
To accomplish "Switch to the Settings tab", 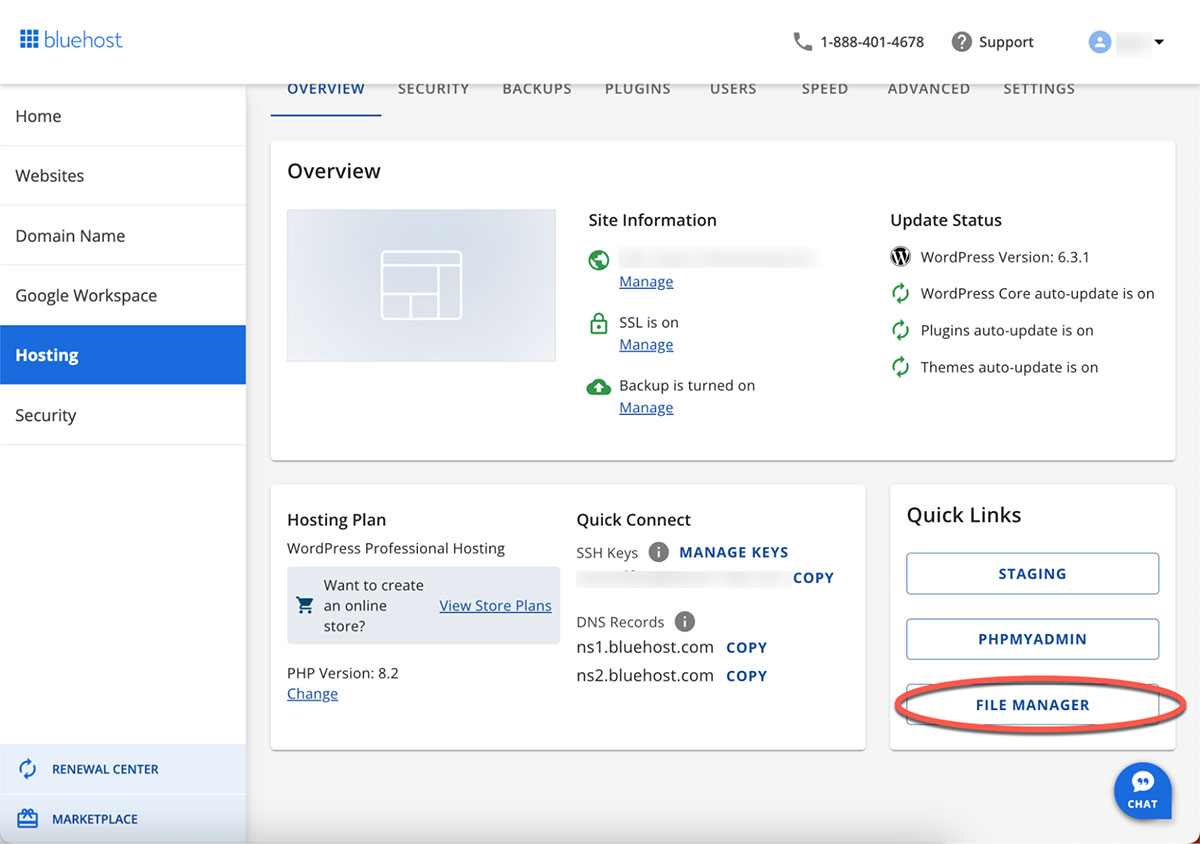I will (x=1039, y=89).
